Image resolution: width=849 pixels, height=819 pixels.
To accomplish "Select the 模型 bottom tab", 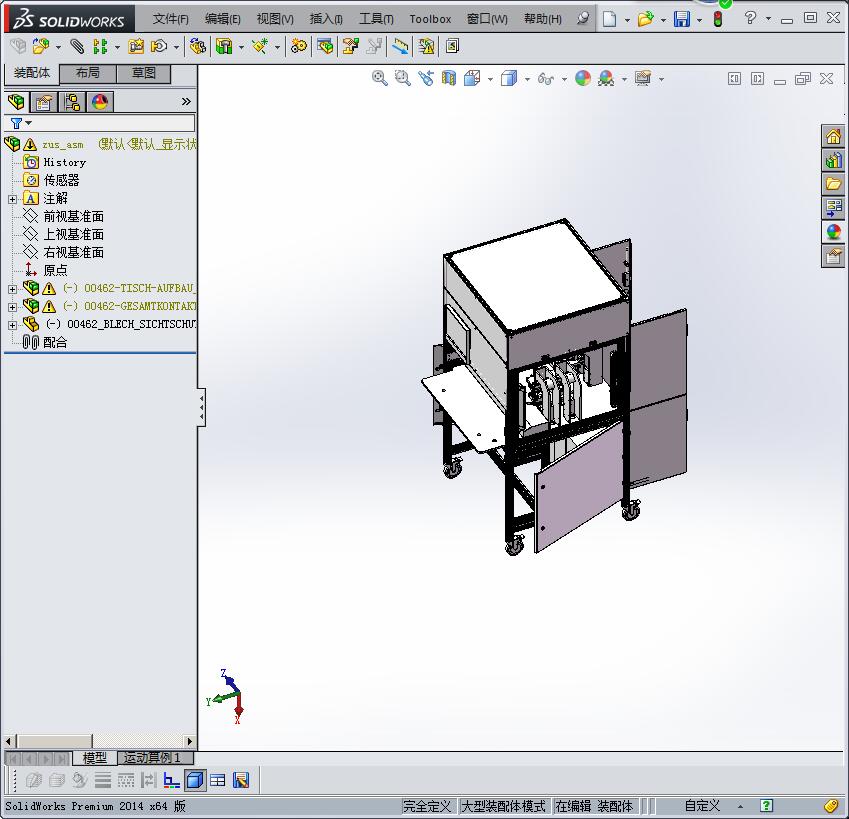I will point(95,758).
